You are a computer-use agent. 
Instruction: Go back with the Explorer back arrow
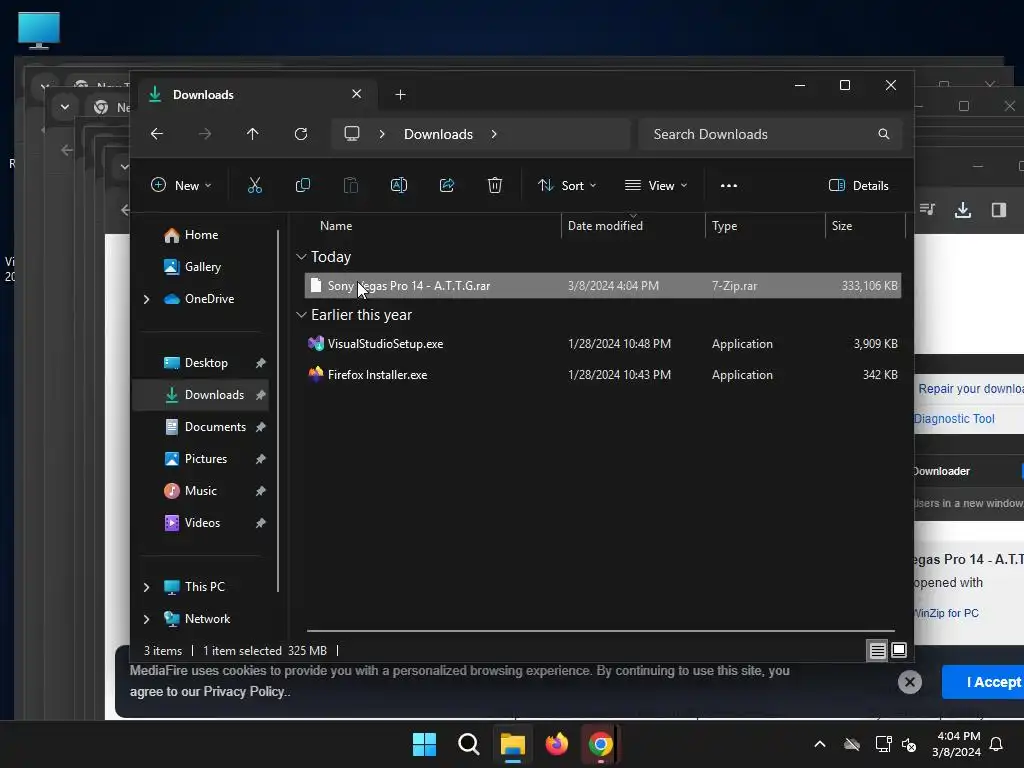(157, 134)
